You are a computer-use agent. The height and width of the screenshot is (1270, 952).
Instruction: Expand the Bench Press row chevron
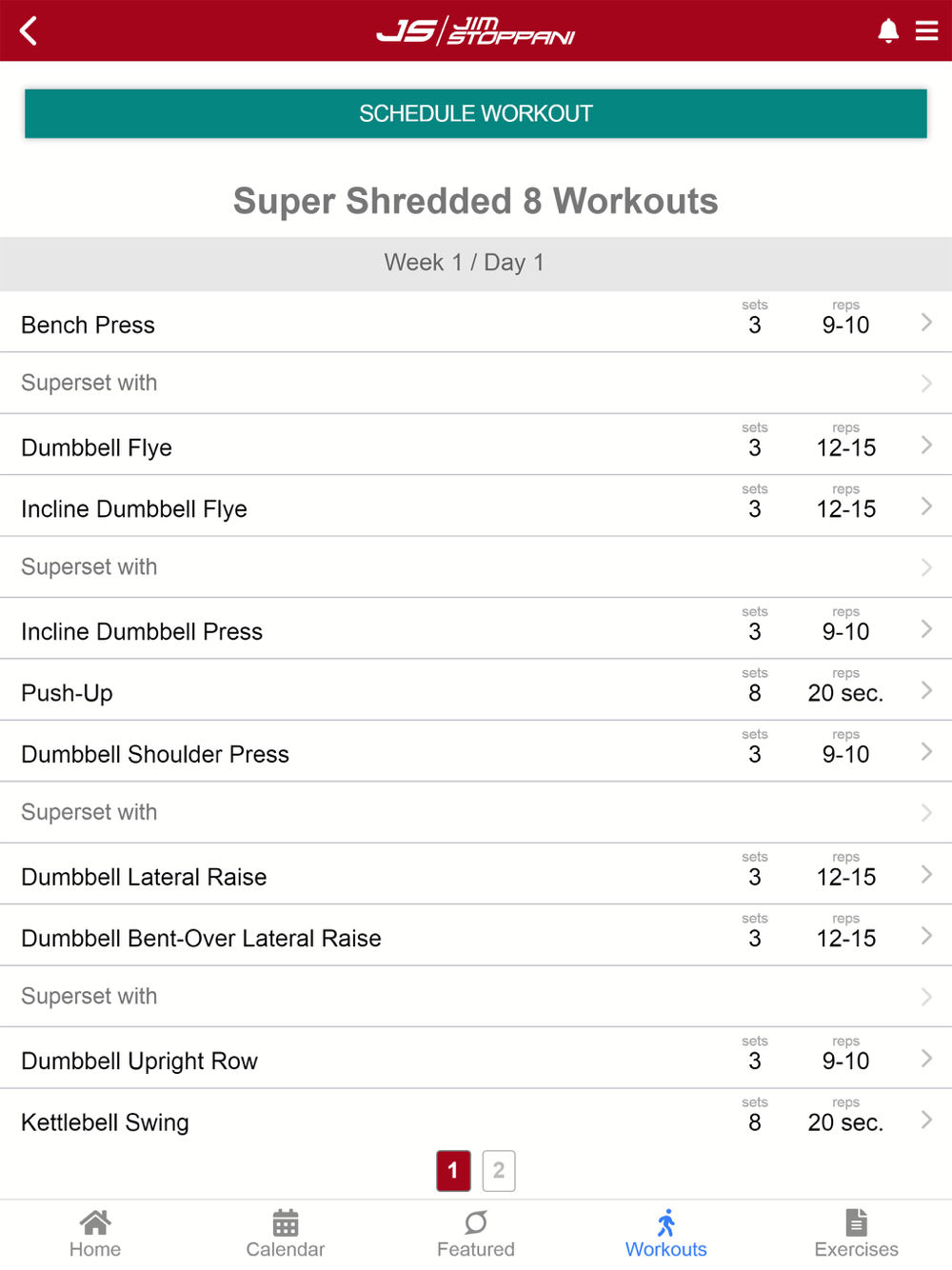pos(926,322)
